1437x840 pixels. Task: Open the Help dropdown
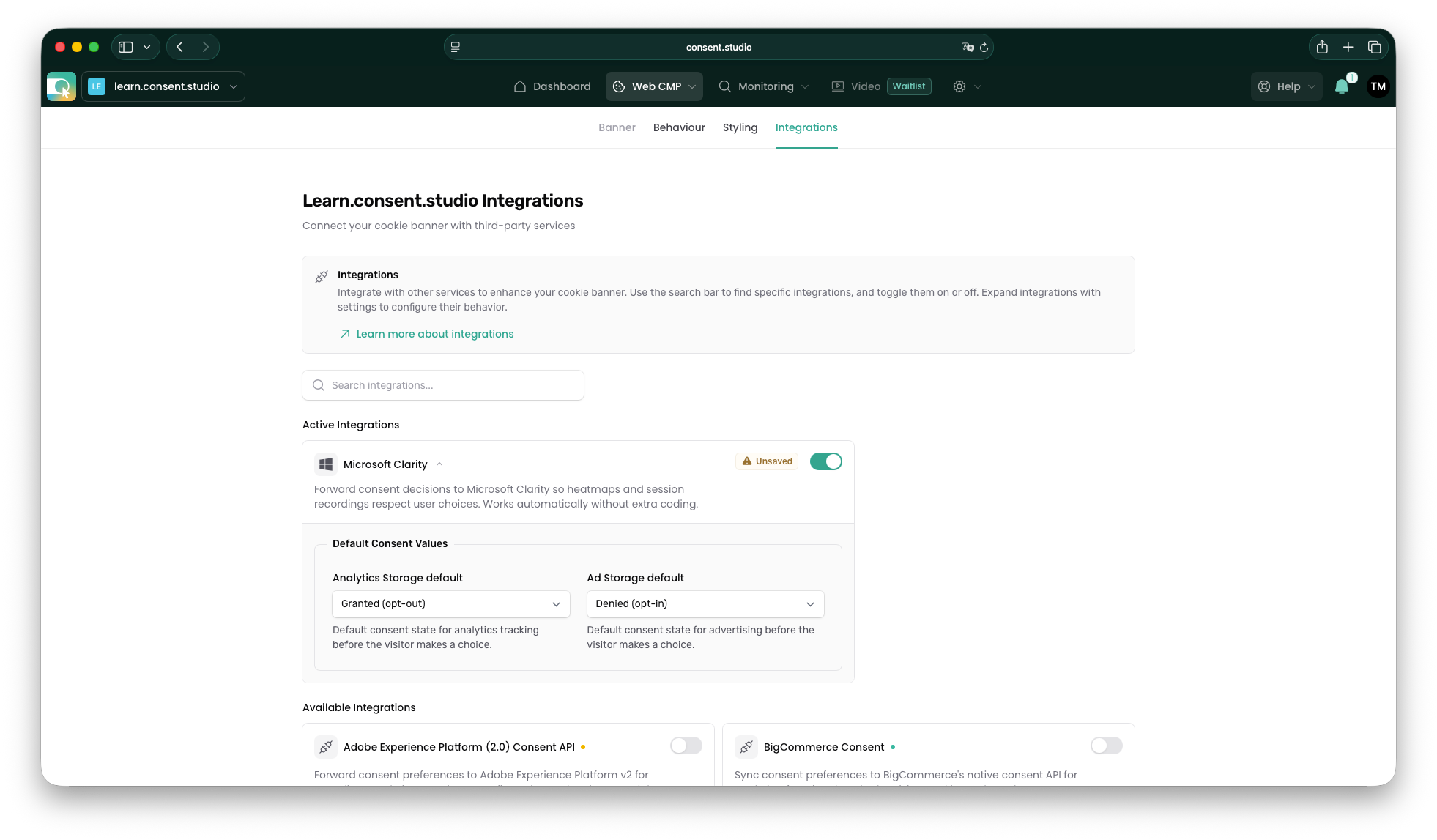coord(1287,86)
